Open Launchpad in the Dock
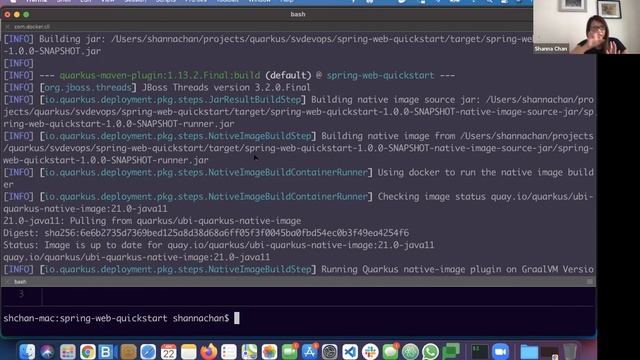Screen dimensions: 640x360 point(68,351)
